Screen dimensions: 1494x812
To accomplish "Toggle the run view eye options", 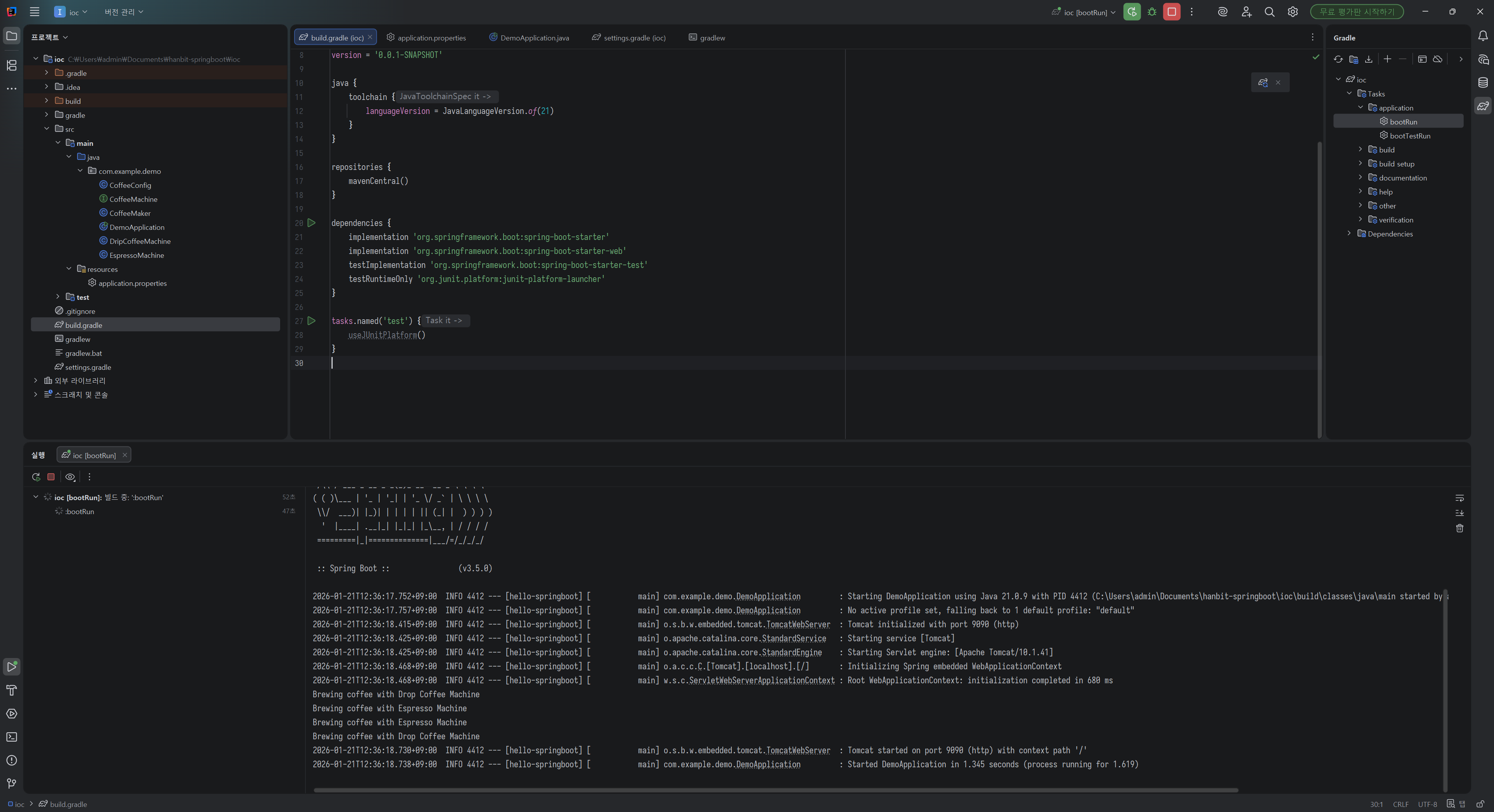I will point(70,477).
